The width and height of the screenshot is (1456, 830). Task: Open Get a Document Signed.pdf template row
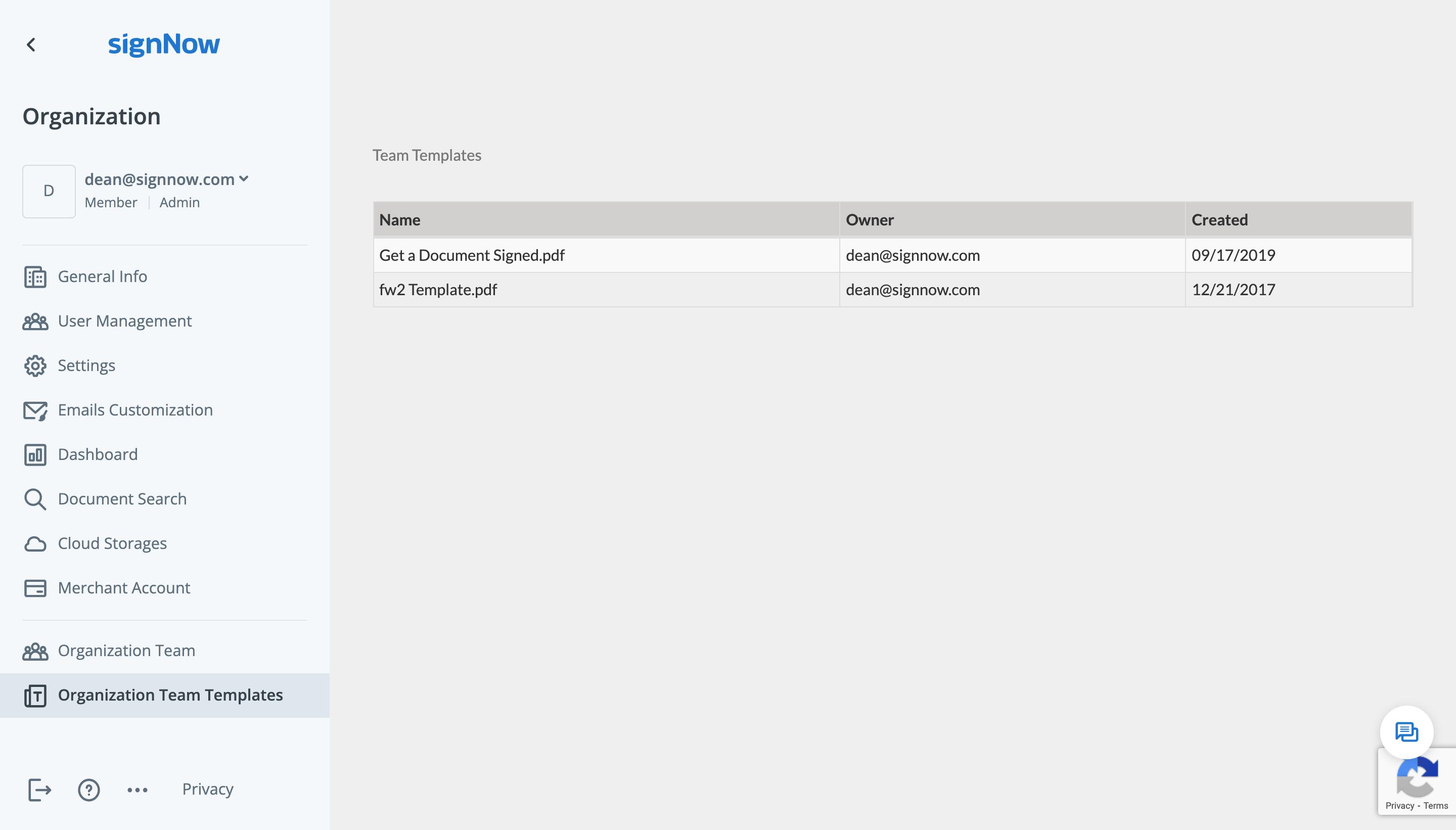point(472,255)
